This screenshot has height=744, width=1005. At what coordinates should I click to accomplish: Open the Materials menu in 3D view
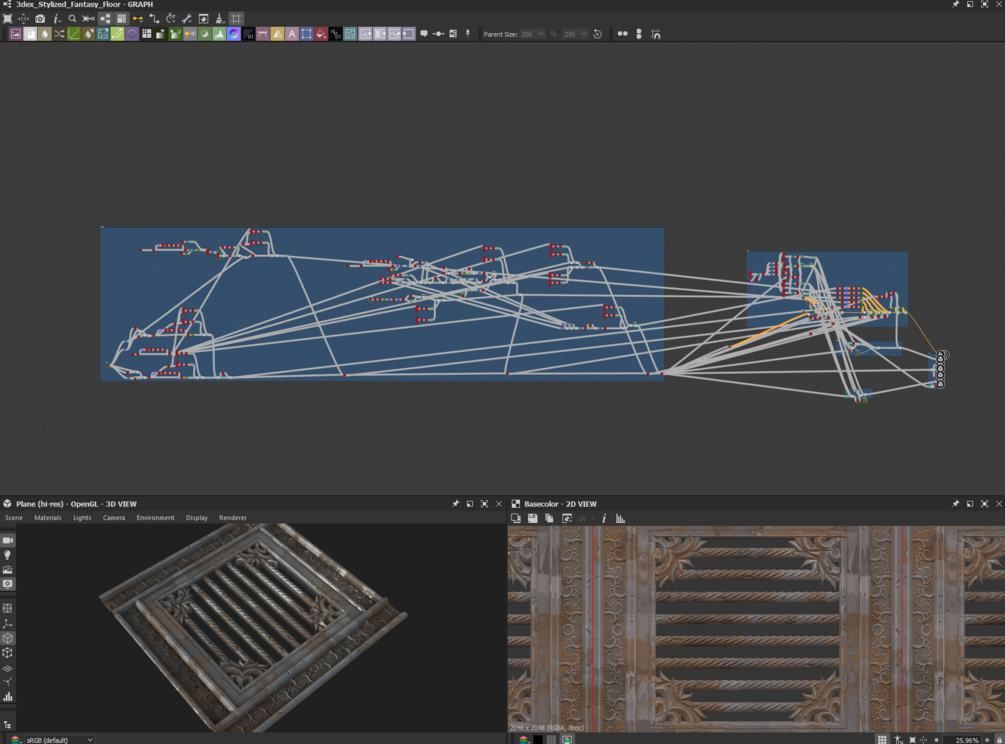click(x=48, y=518)
